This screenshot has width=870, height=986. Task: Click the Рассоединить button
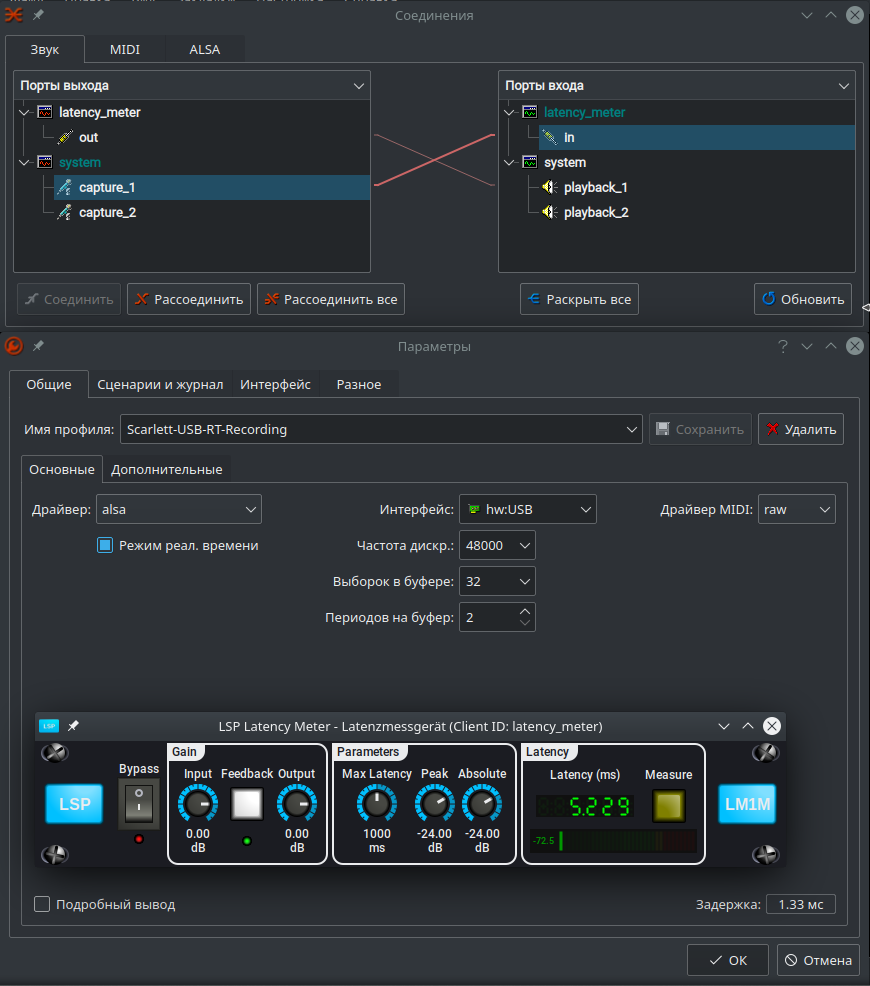click(x=189, y=299)
